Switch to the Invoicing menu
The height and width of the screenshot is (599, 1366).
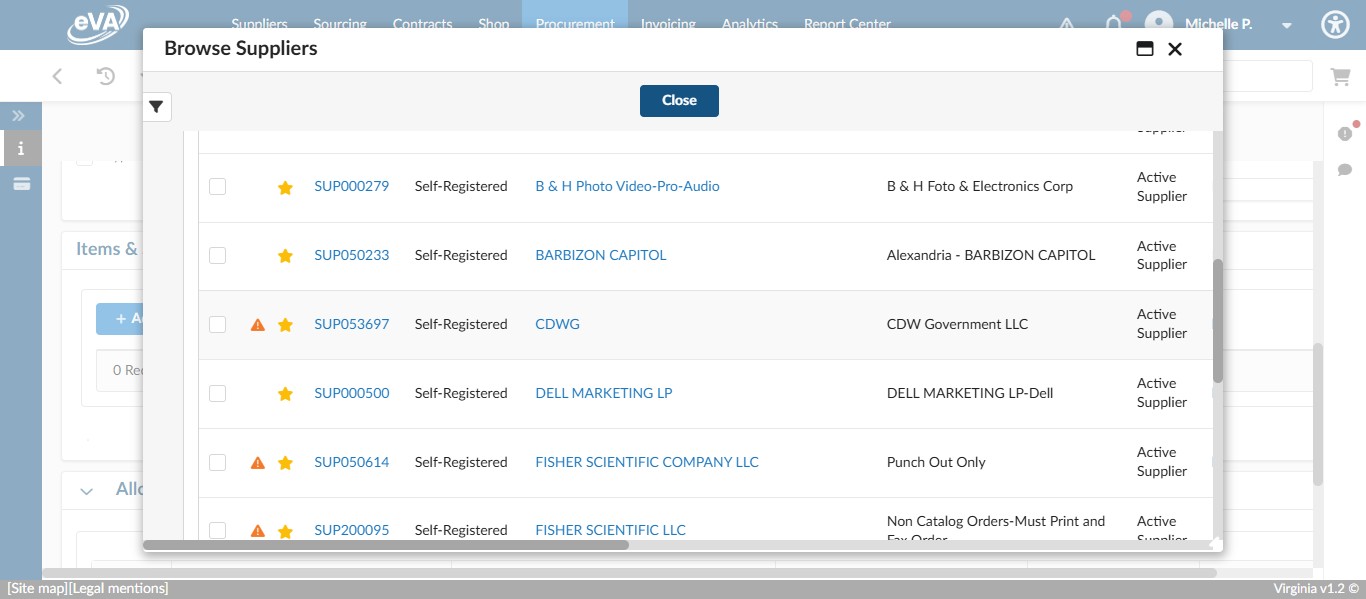(x=668, y=23)
